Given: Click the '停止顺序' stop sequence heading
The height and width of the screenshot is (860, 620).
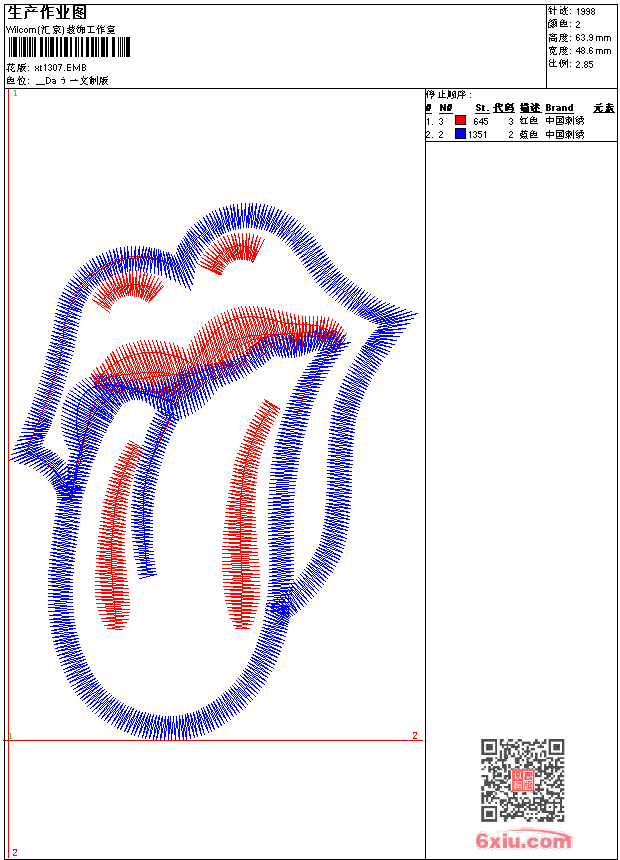Looking at the screenshot, I should pos(449,94).
